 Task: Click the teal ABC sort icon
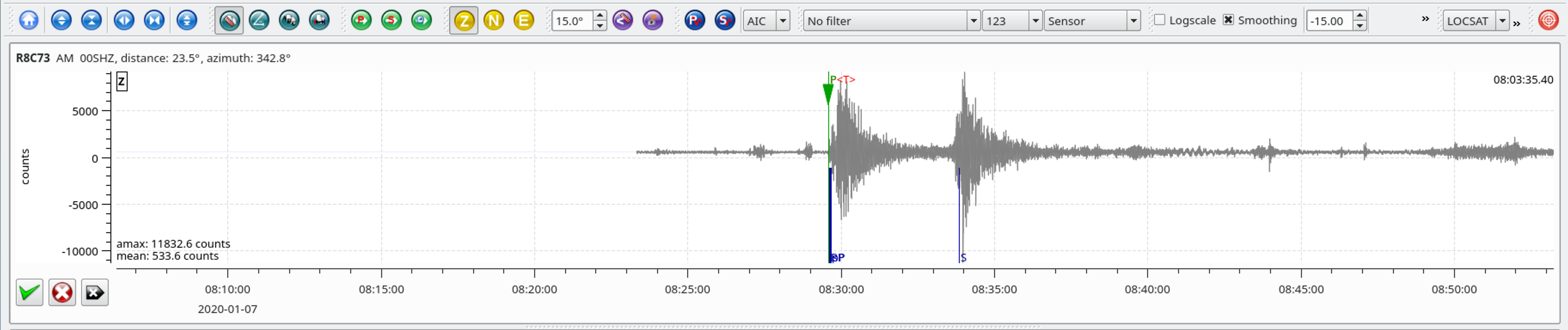pyautogui.click(x=289, y=20)
